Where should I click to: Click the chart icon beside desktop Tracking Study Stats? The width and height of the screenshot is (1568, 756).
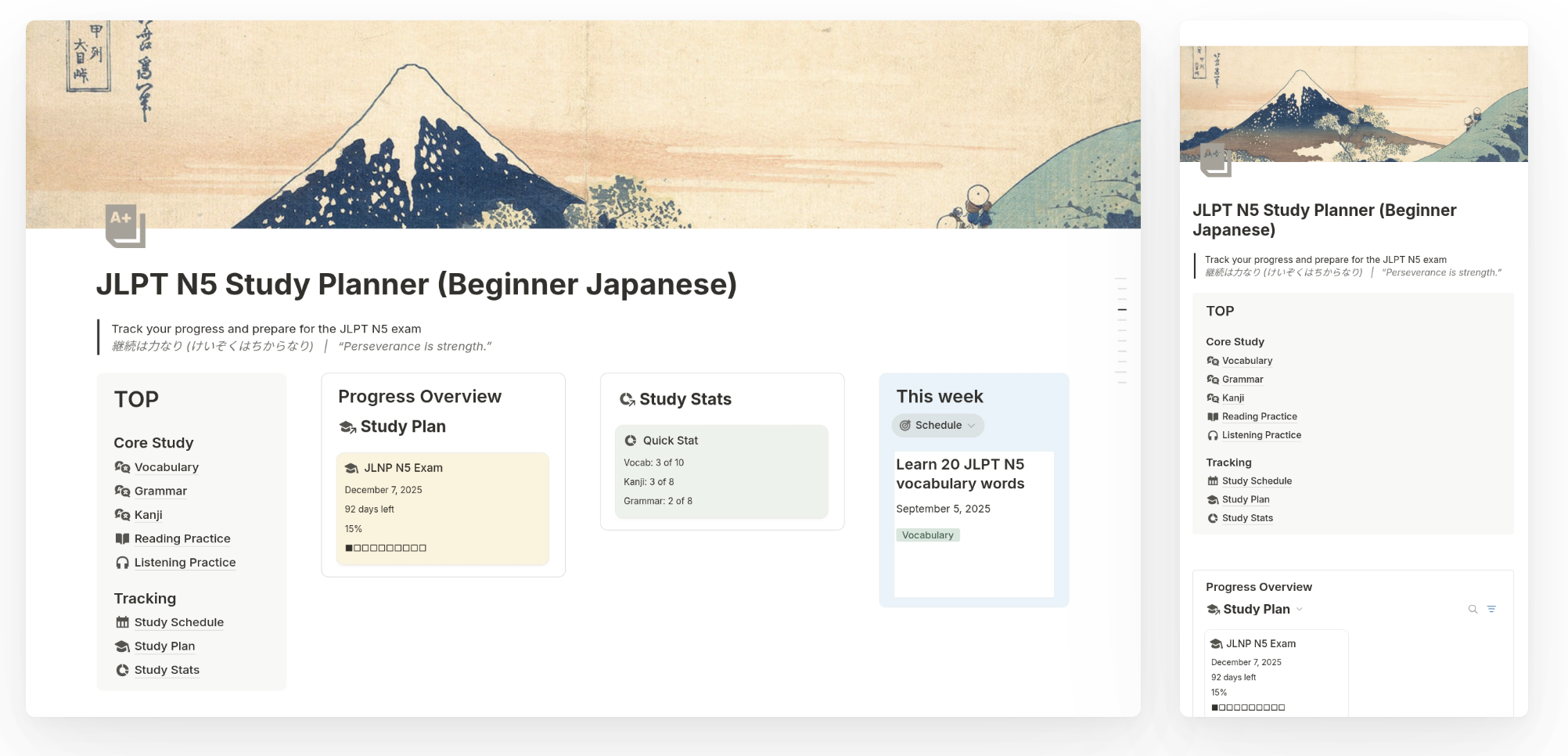coord(122,670)
